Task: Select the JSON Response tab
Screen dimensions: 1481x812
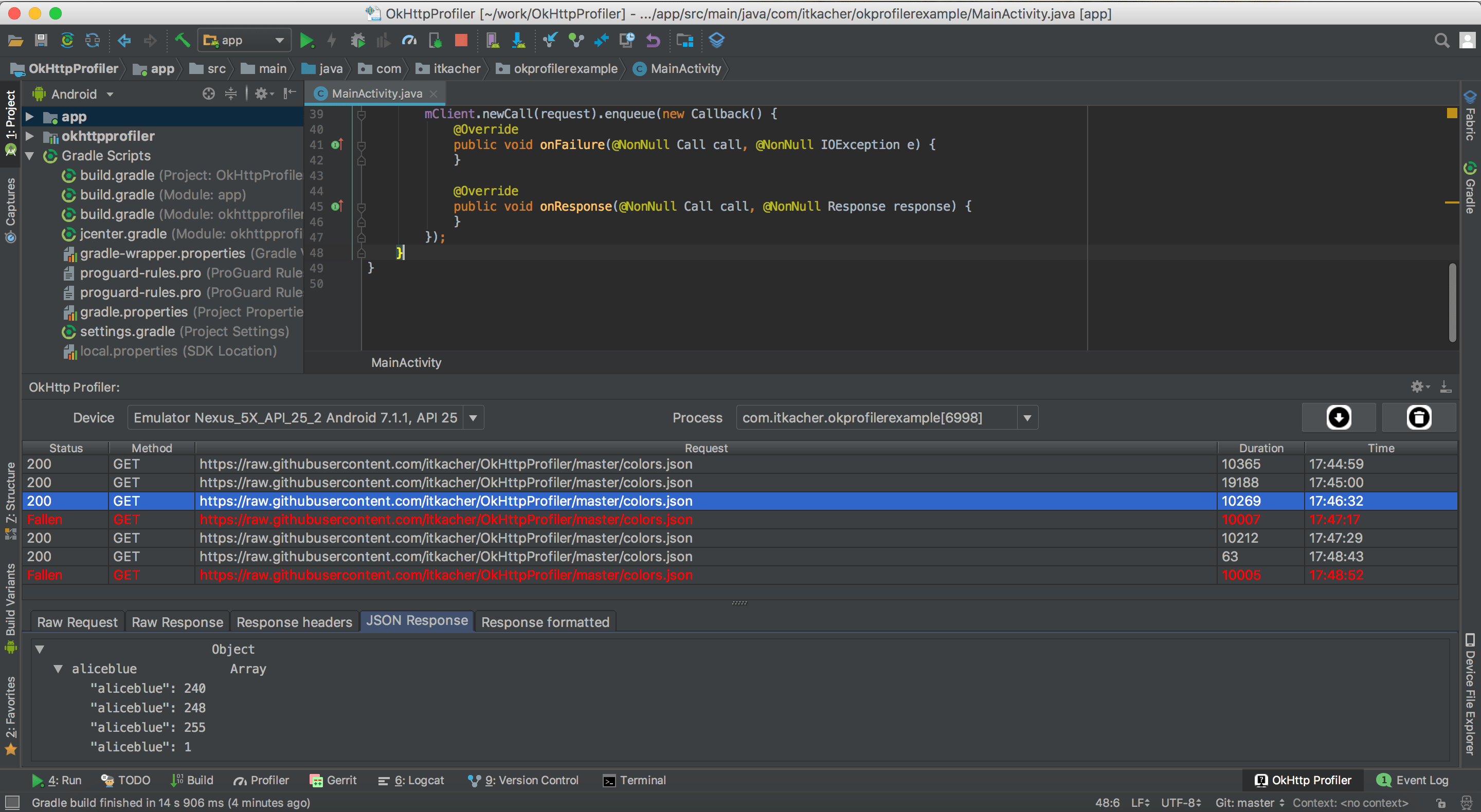Action: click(x=417, y=621)
